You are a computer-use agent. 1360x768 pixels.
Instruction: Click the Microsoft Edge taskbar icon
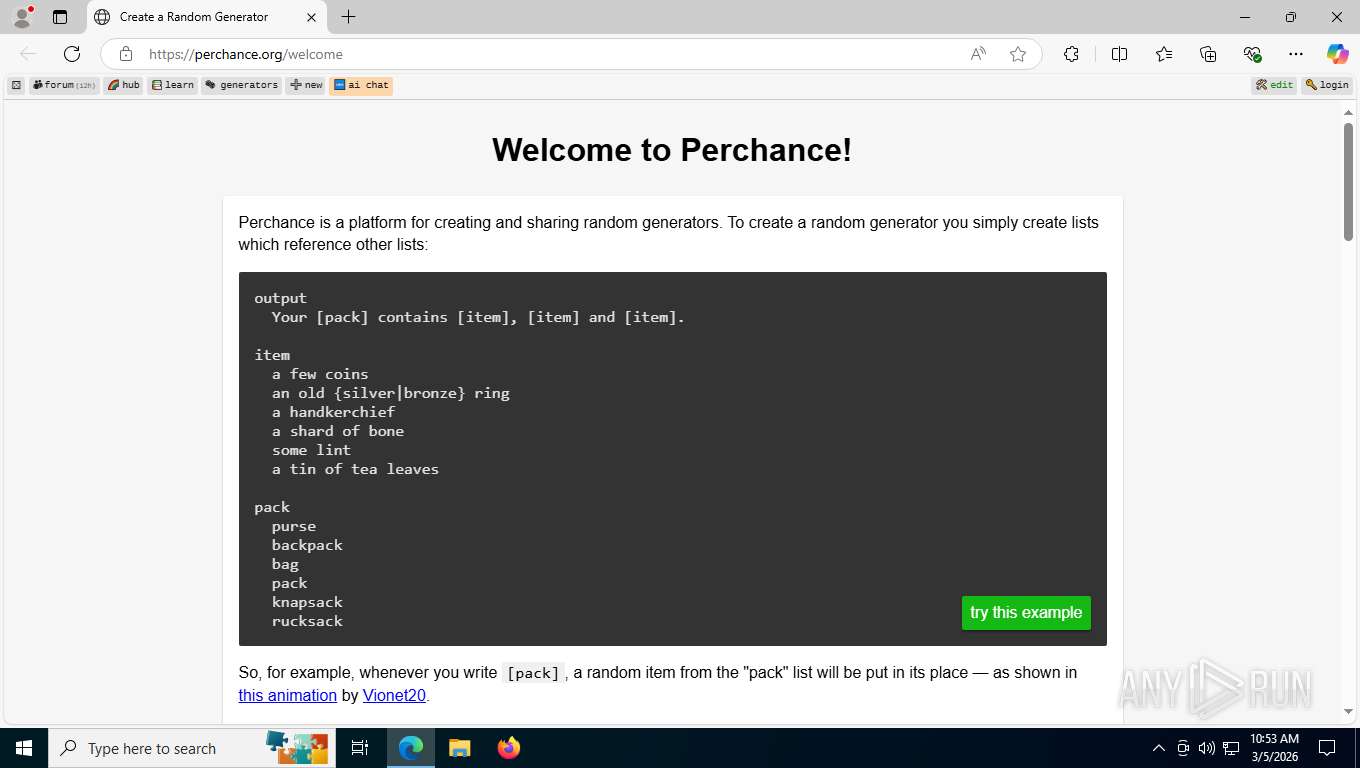point(411,748)
